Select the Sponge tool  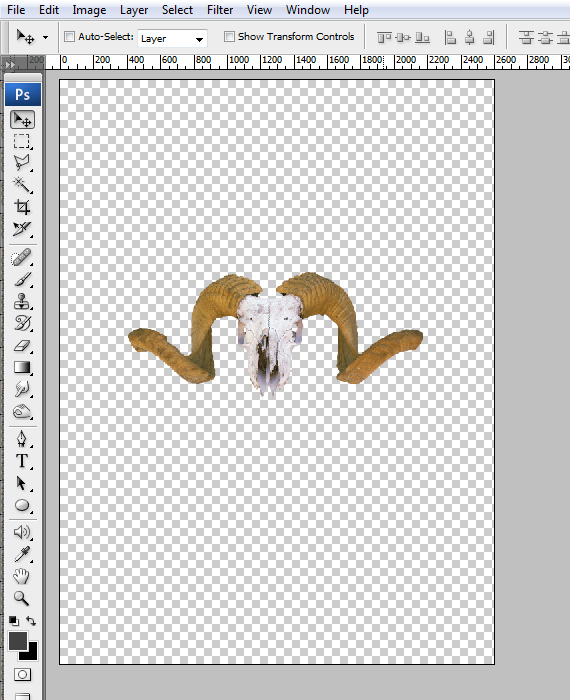(x=22, y=411)
